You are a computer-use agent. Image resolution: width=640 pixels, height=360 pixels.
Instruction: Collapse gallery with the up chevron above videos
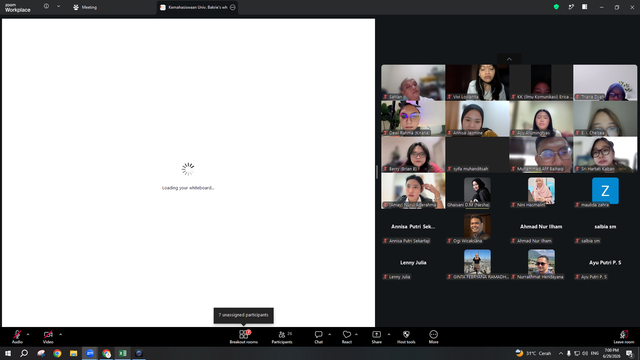click(x=509, y=59)
